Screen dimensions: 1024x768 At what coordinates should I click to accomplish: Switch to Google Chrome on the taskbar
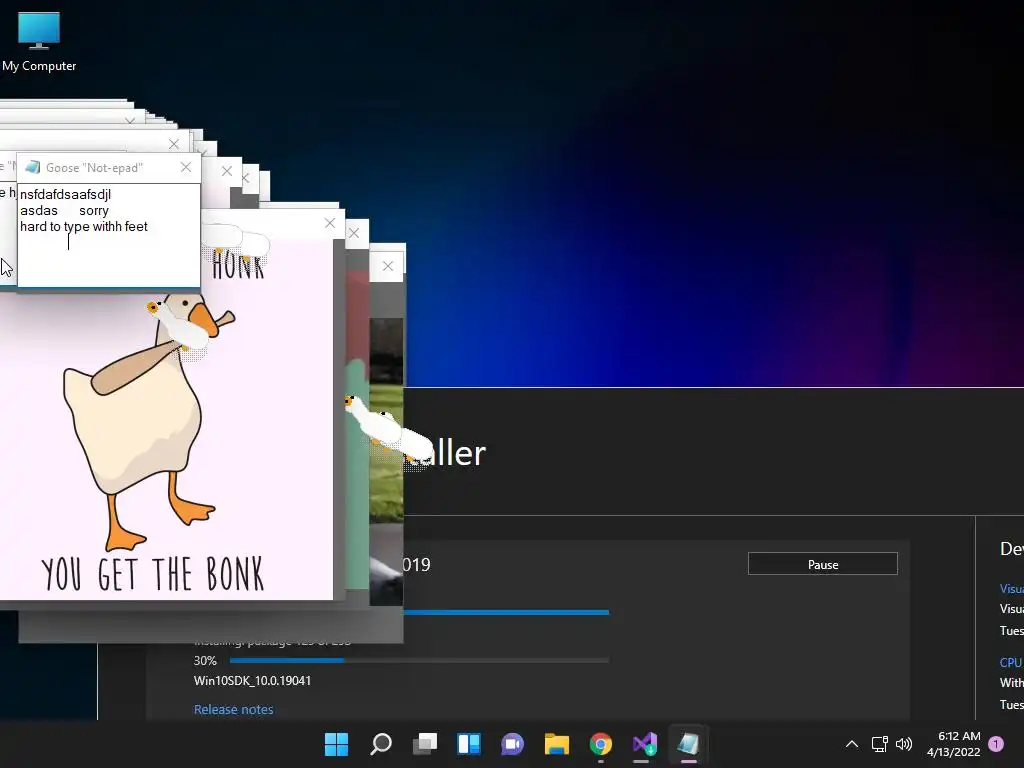(601, 744)
